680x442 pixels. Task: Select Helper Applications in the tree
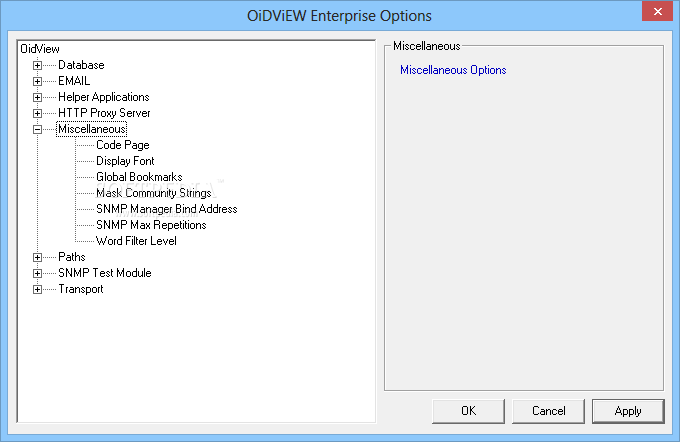click(104, 97)
